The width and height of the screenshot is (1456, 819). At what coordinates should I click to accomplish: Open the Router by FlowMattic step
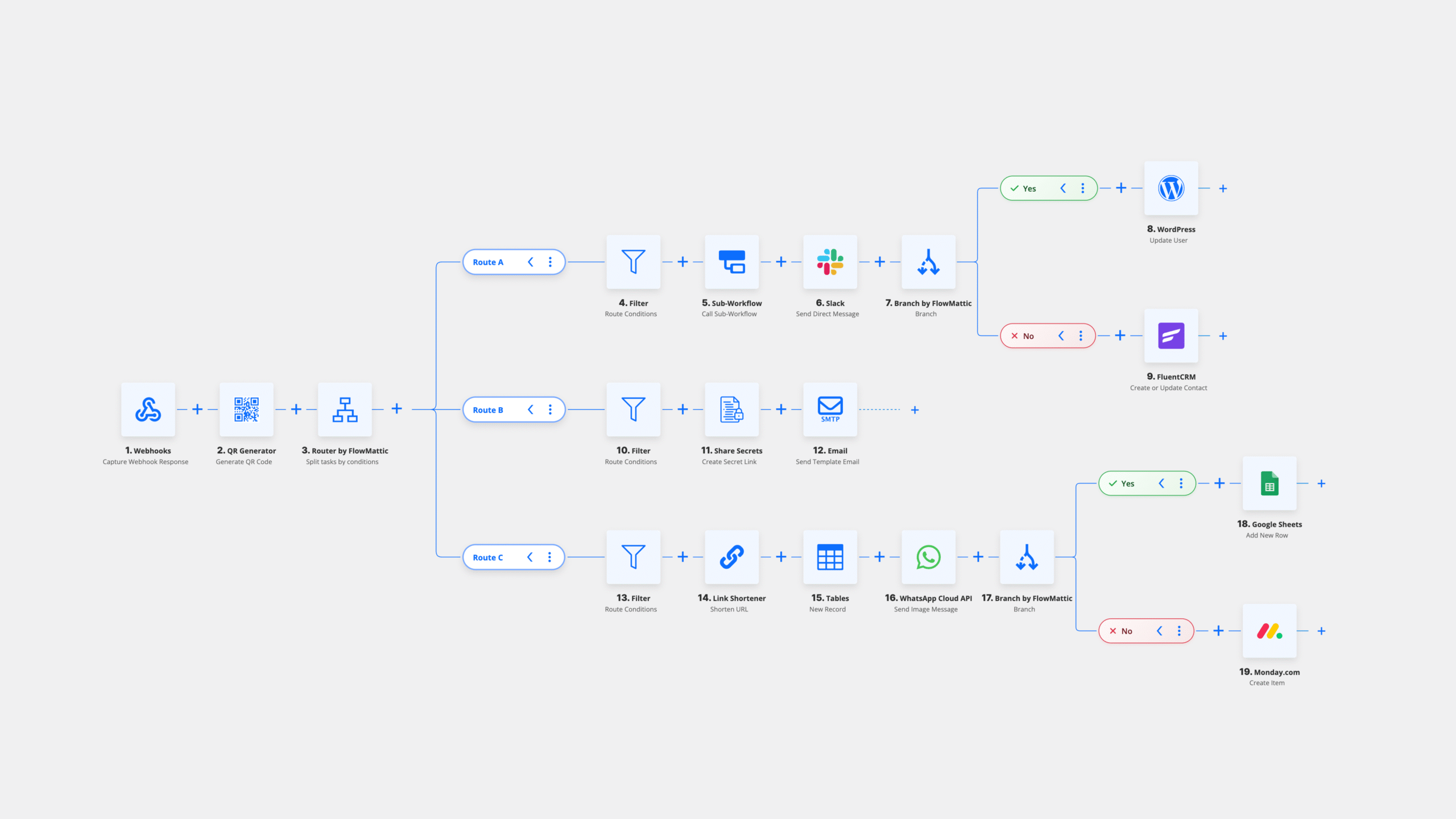click(345, 409)
